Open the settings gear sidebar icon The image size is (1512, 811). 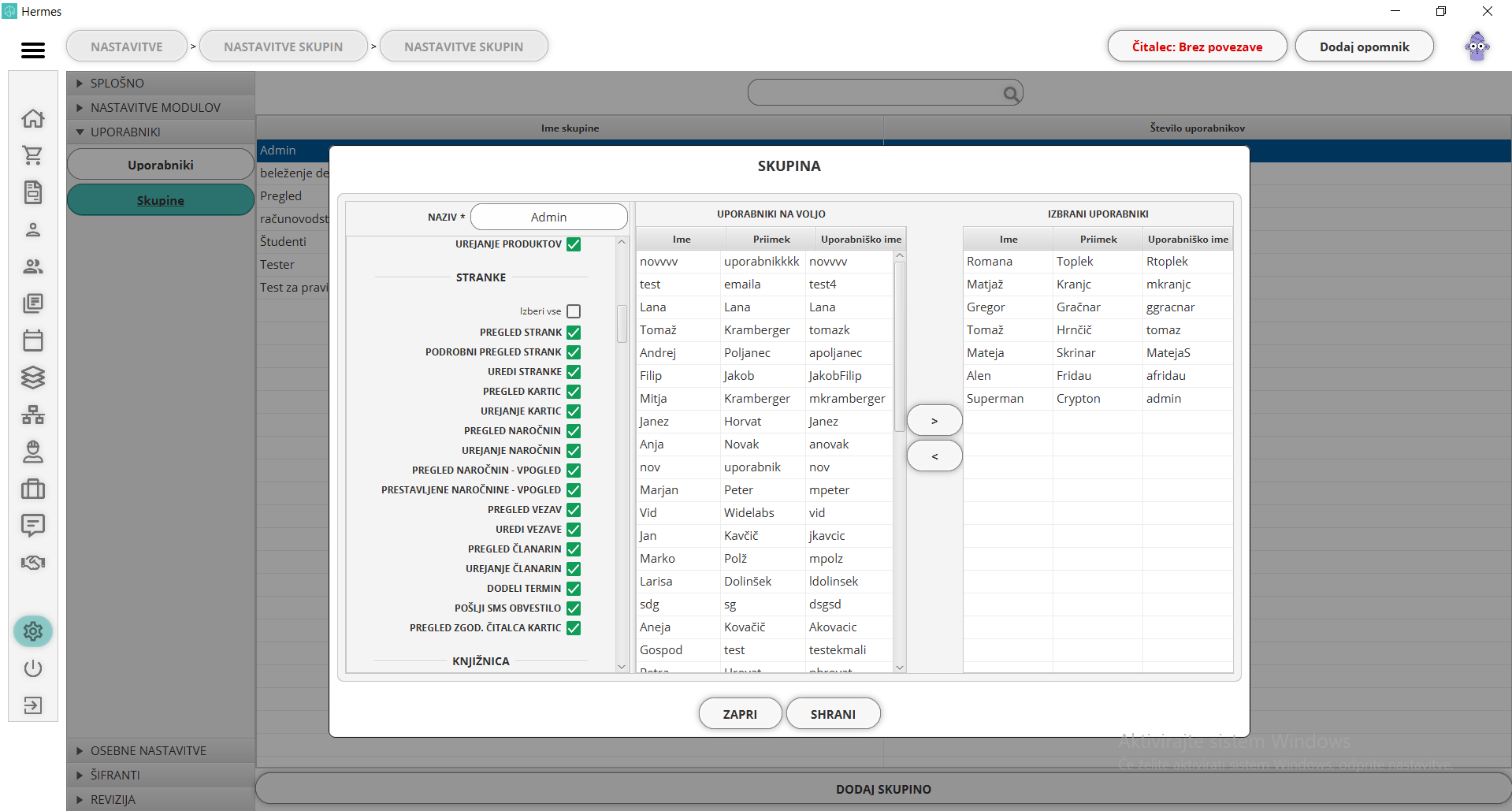pyautogui.click(x=33, y=631)
